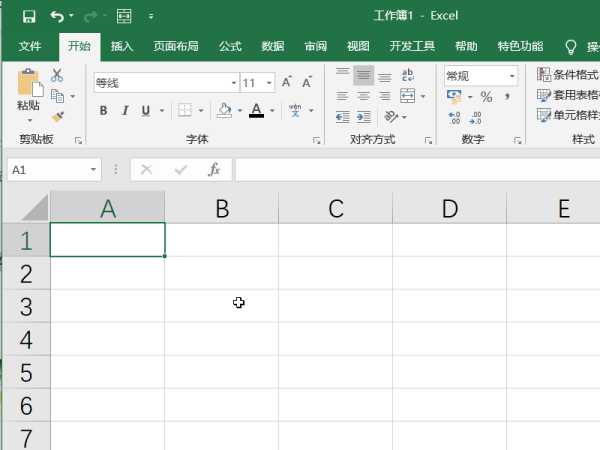Expand the font size dropdown
The image size is (600, 450).
[x=270, y=83]
